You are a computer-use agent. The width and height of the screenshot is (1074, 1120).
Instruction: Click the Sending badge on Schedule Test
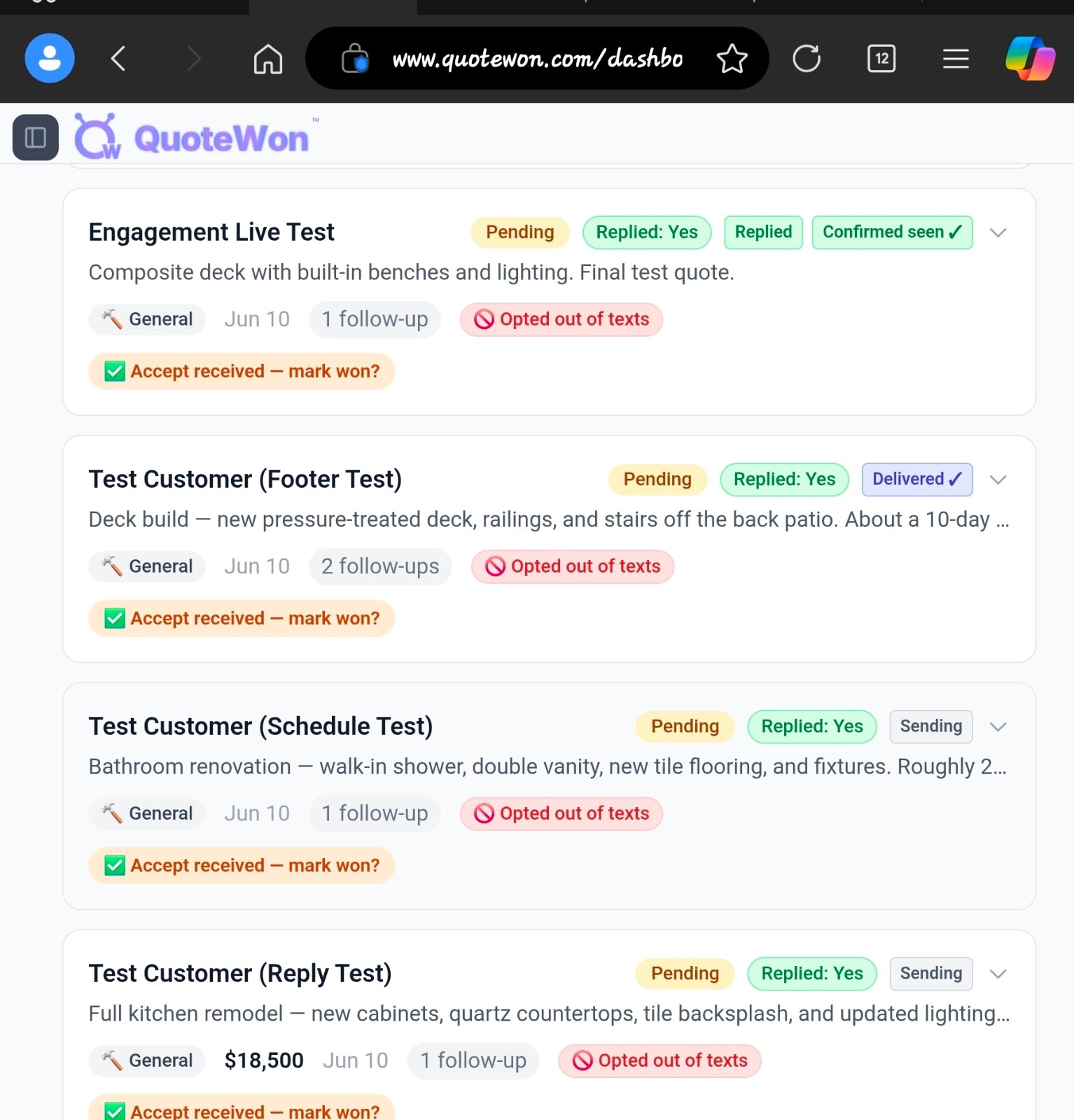931,727
